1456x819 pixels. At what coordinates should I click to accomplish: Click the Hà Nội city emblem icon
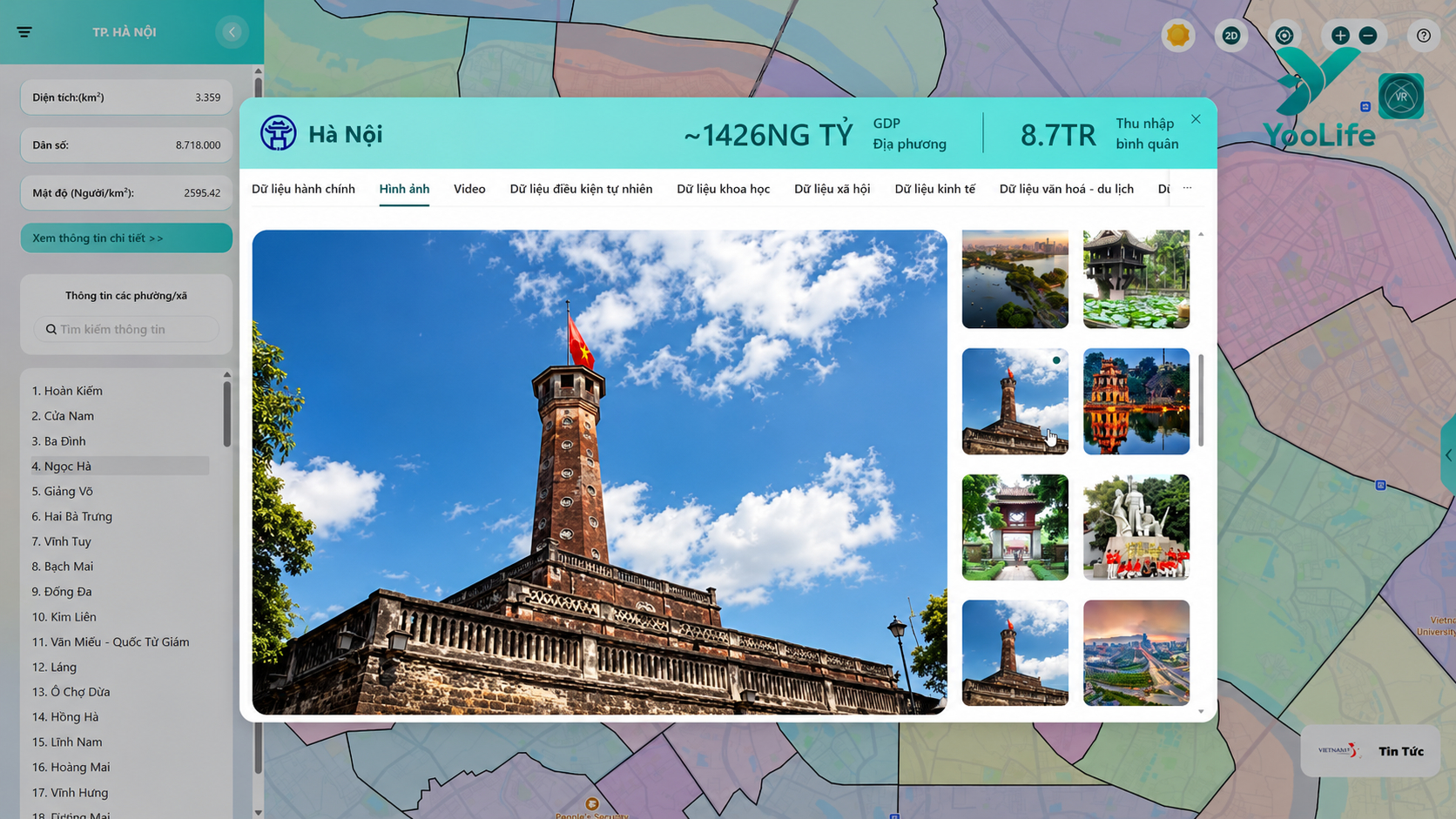pos(279,133)
